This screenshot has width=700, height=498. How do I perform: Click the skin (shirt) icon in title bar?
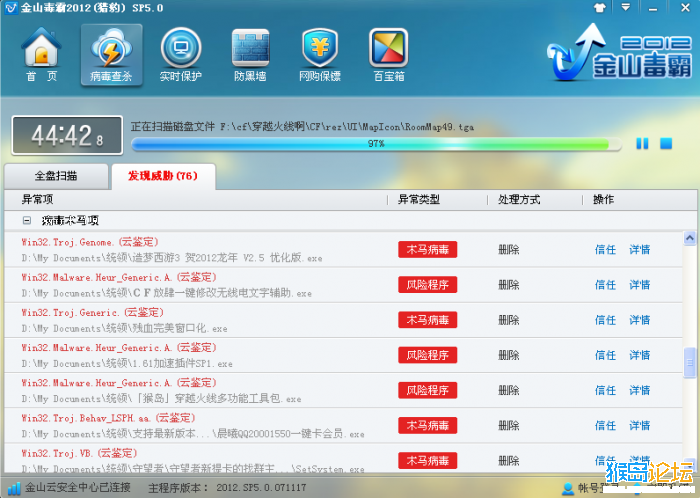600,8
